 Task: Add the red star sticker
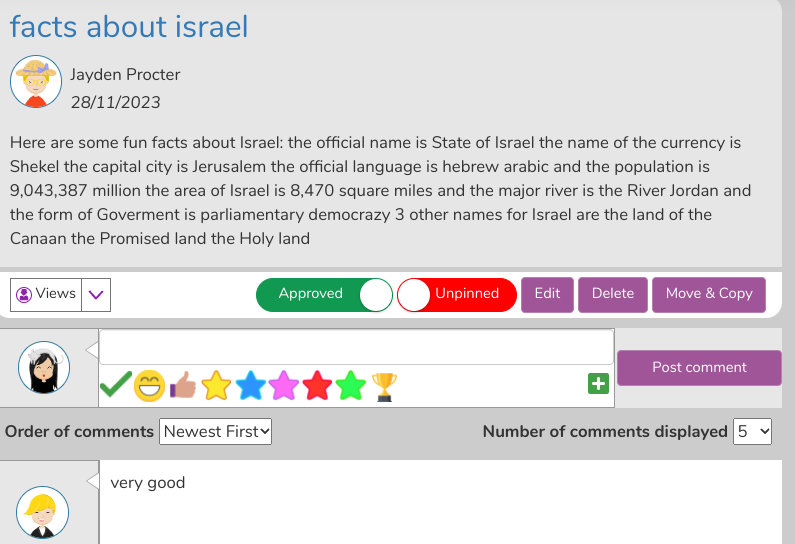click(317, 385)
